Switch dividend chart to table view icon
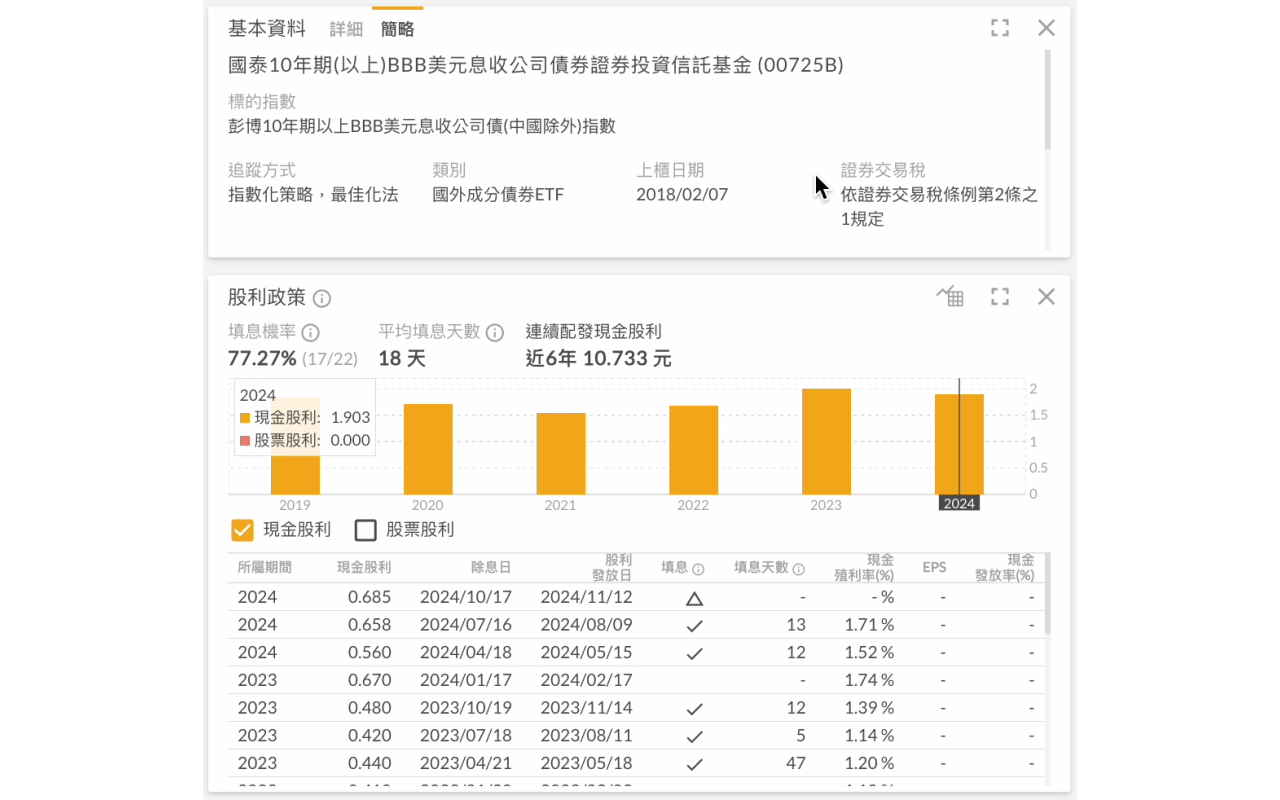The image size is (1280, 800). 948,296
